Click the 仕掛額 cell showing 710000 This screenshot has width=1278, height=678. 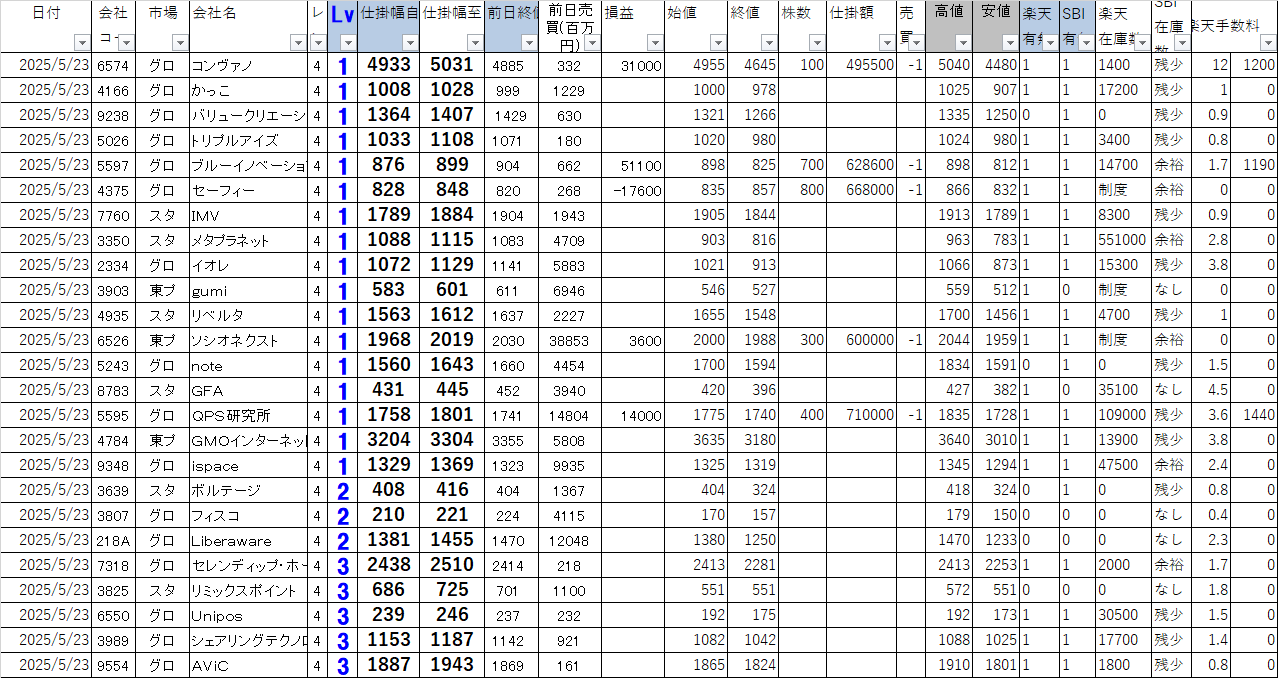click(862, 415)
